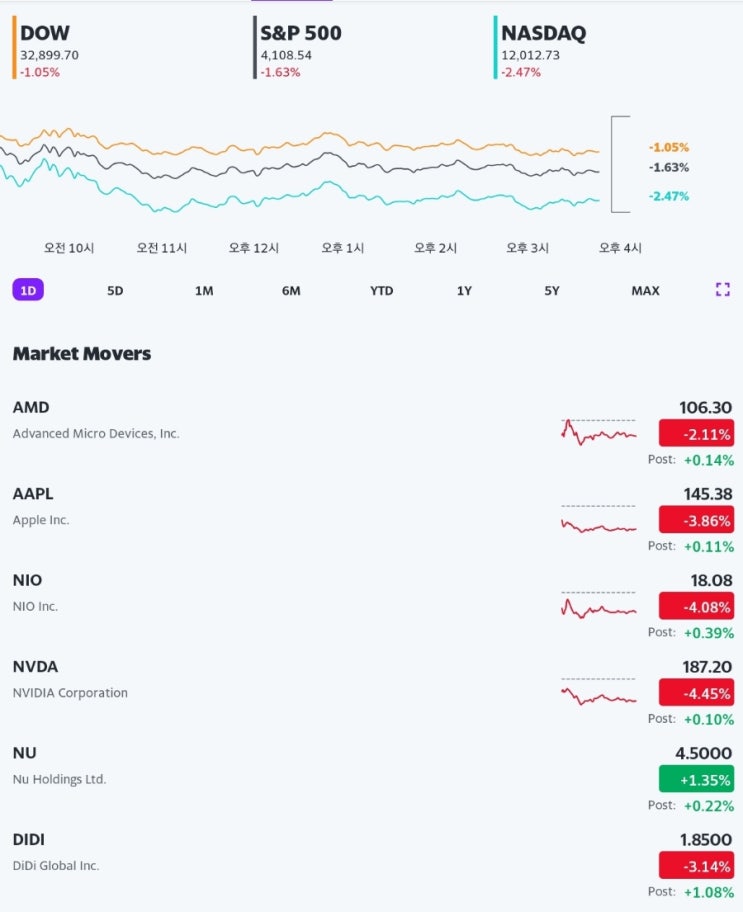This screenshot has width=743, height=912.
Task: Open AAPL mini sparkline chart
Action: click(599, 519)
